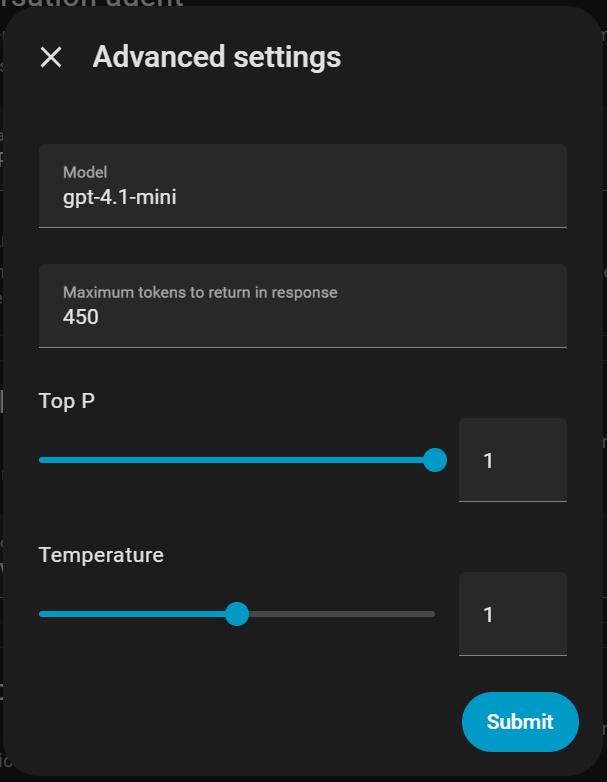This screenshot has height=782, width=607.
Task: Click the midpoint of the Top P track
Action: [x=237, y=460]
